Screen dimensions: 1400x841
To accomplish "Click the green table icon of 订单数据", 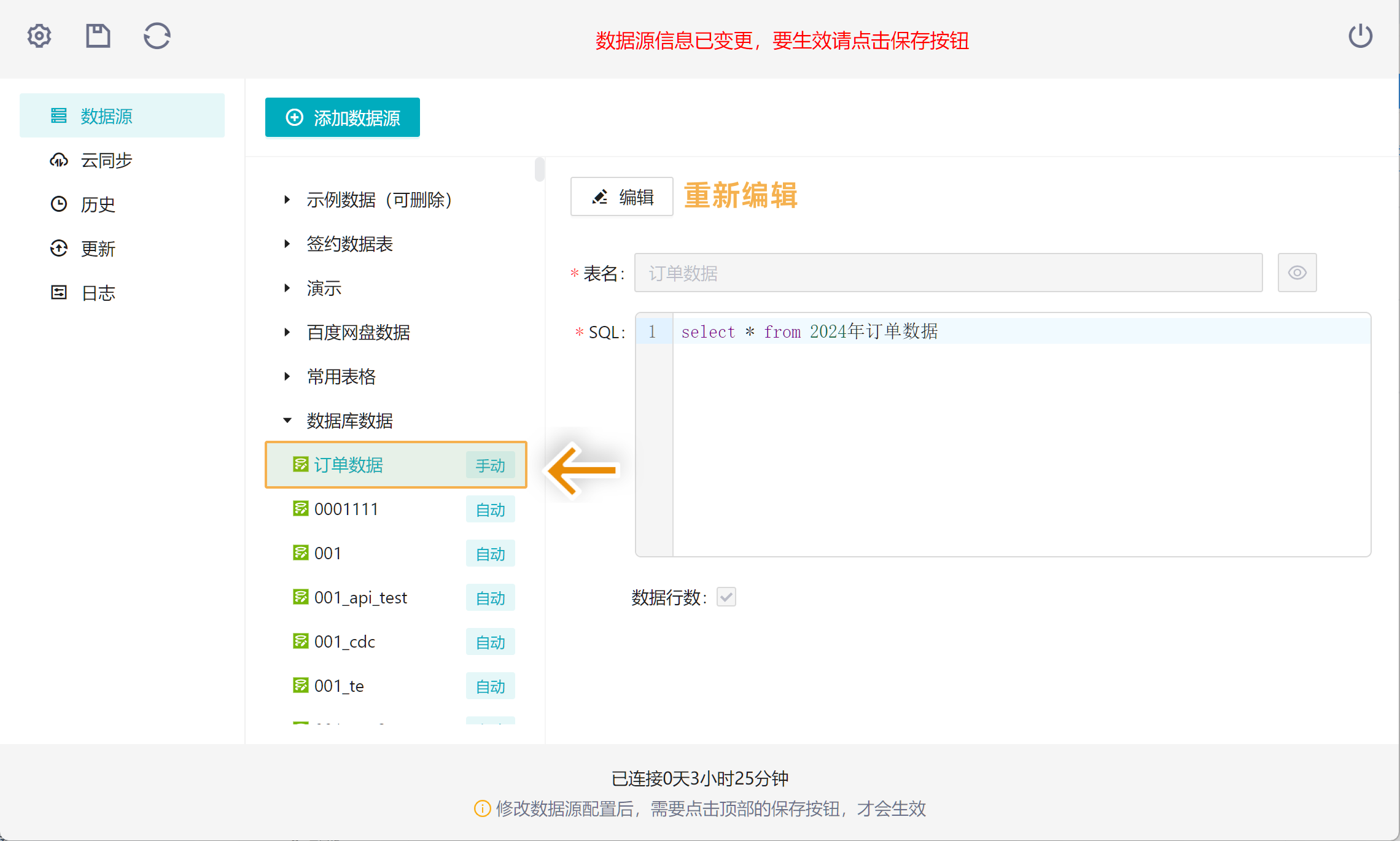I will click(x=300, y=464).
